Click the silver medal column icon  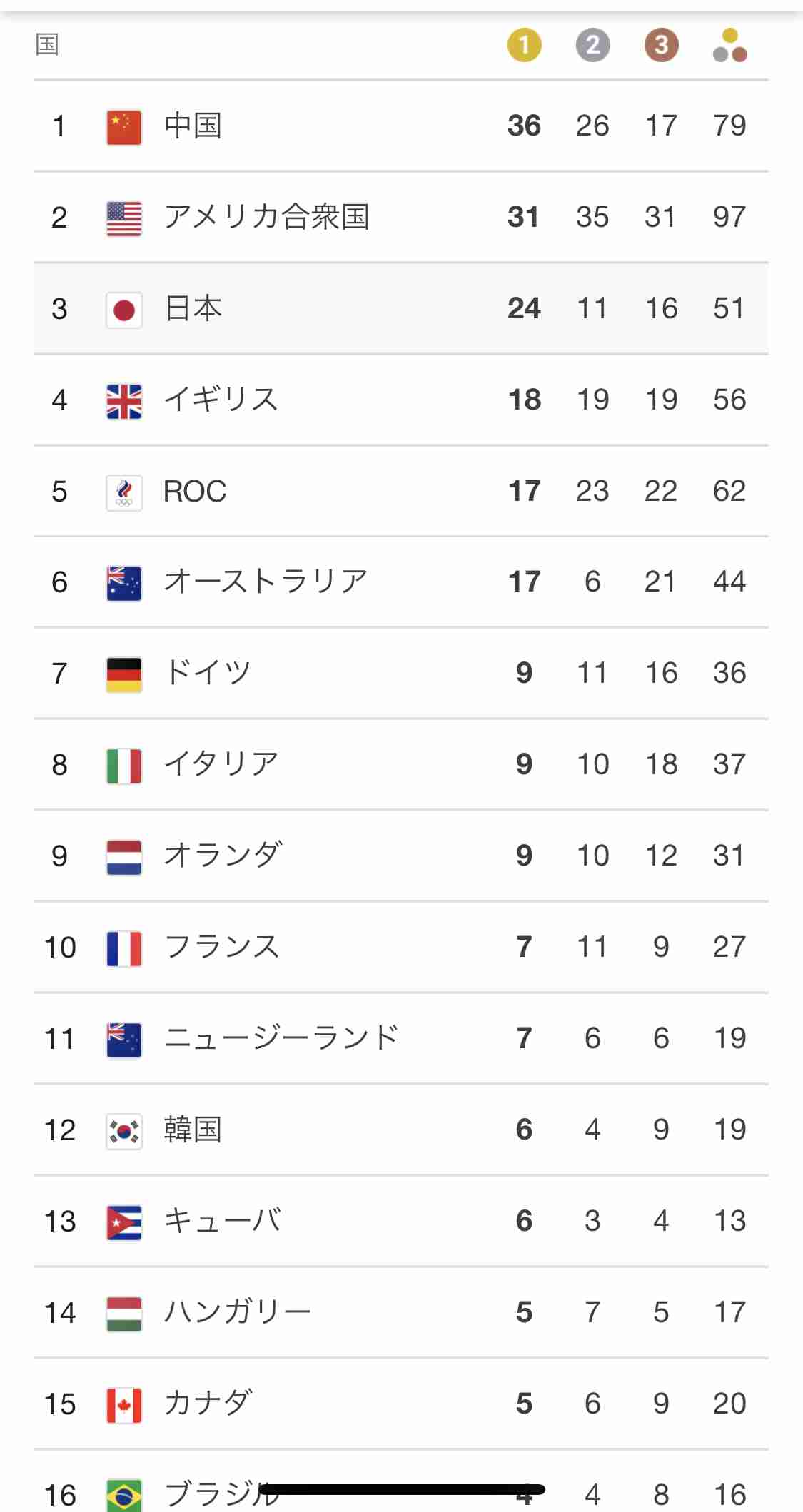pyautogui.click(x=592, y=45)
